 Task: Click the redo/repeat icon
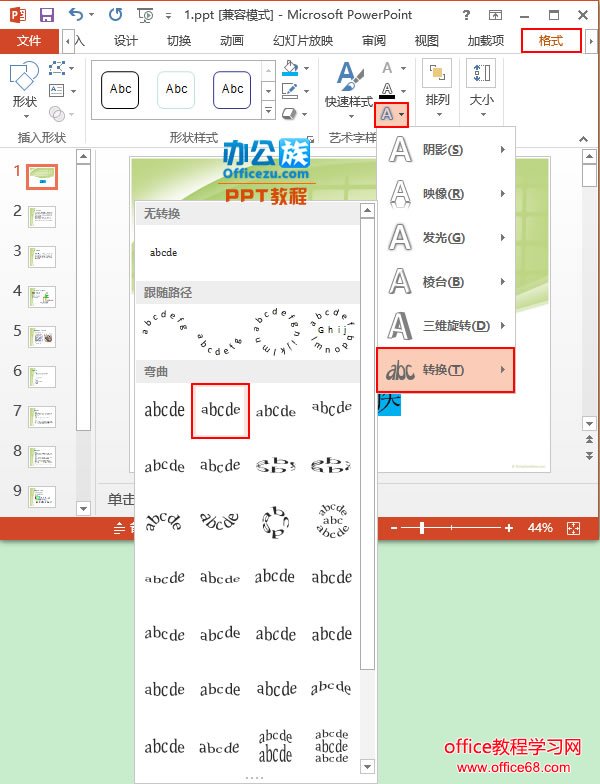pos(116,14)
